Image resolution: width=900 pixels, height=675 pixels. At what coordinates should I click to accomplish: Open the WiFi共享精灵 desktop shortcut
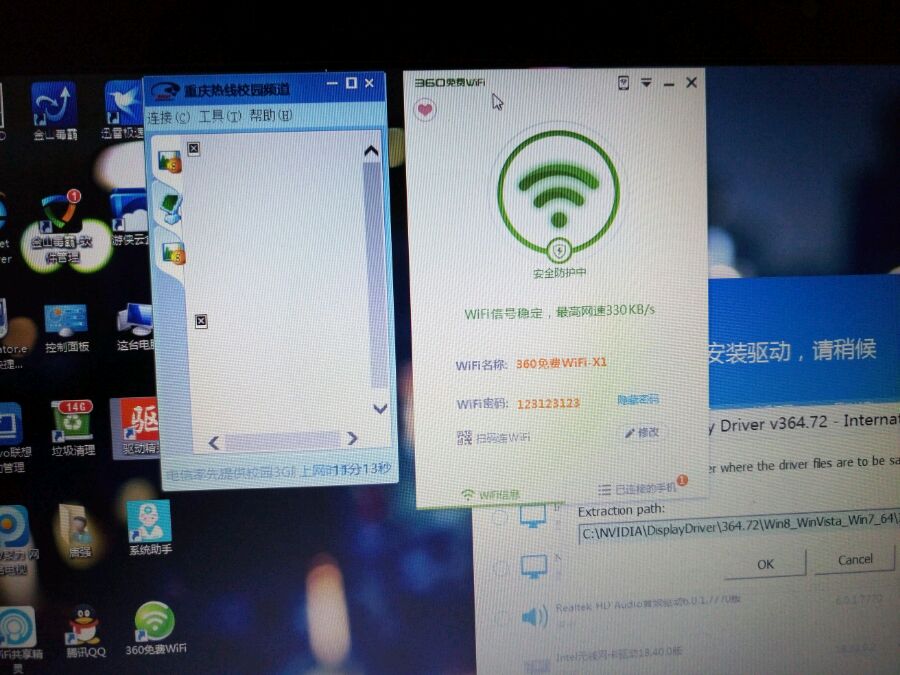tap(20, 638)
